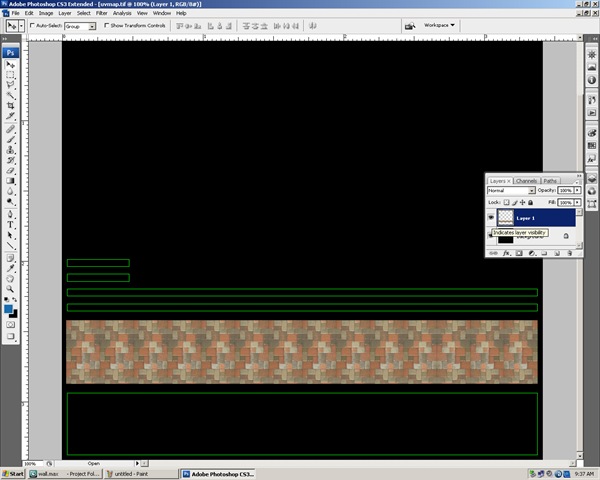Click the Create new group folder icon
Screen dimensions: 600x480
pyautogui.click(x=544, y=253)
